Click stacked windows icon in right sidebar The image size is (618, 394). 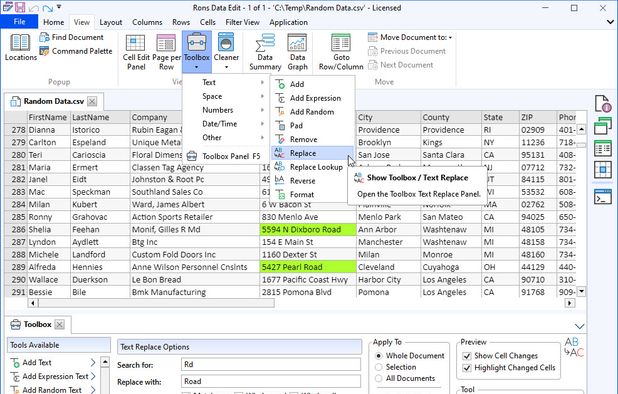pyautogui.click(x=603, y=126)
